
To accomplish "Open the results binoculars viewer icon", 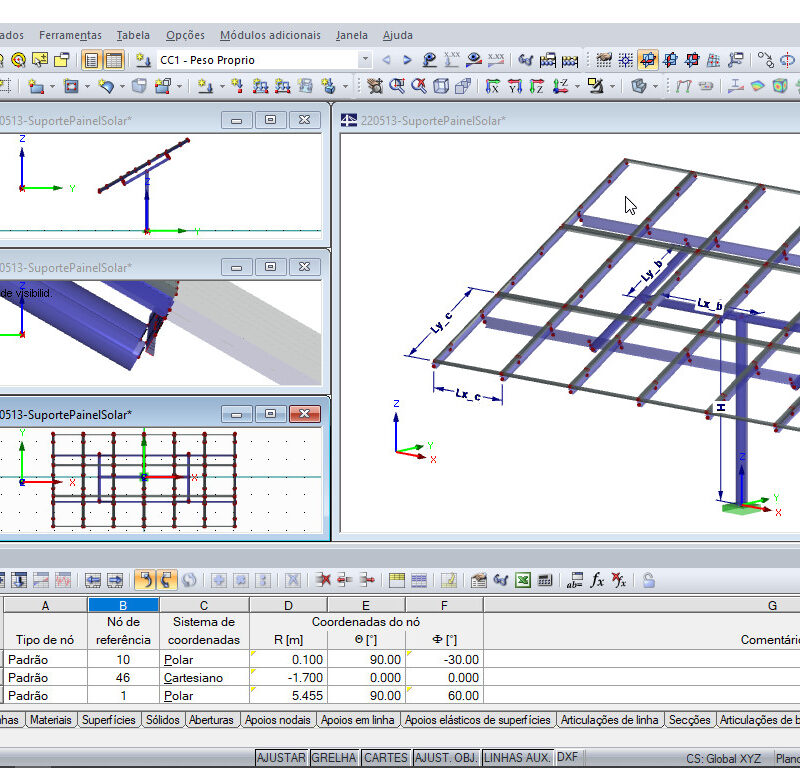I will coord(526,60).
